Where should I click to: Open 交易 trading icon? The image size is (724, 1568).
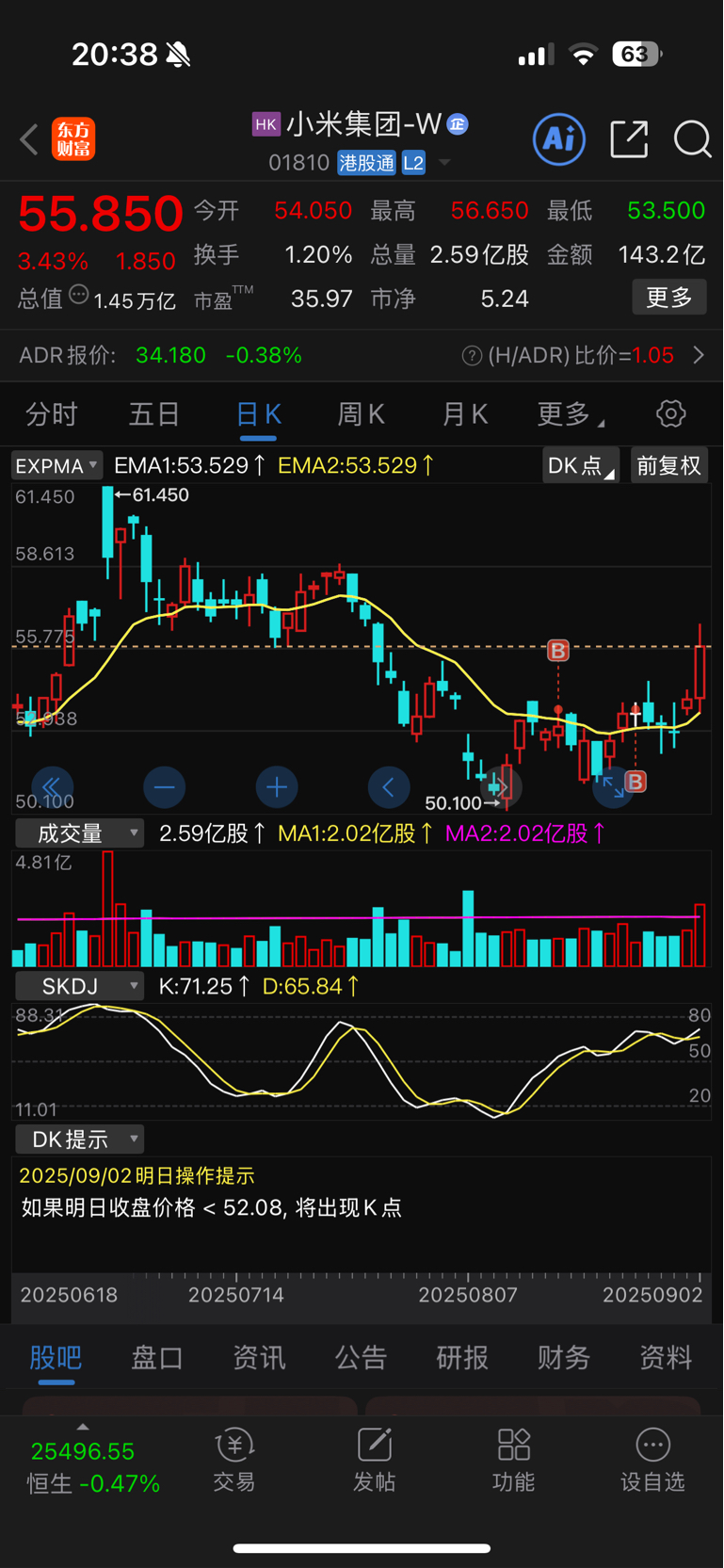pyautogui.click(x=234, y=1462)
